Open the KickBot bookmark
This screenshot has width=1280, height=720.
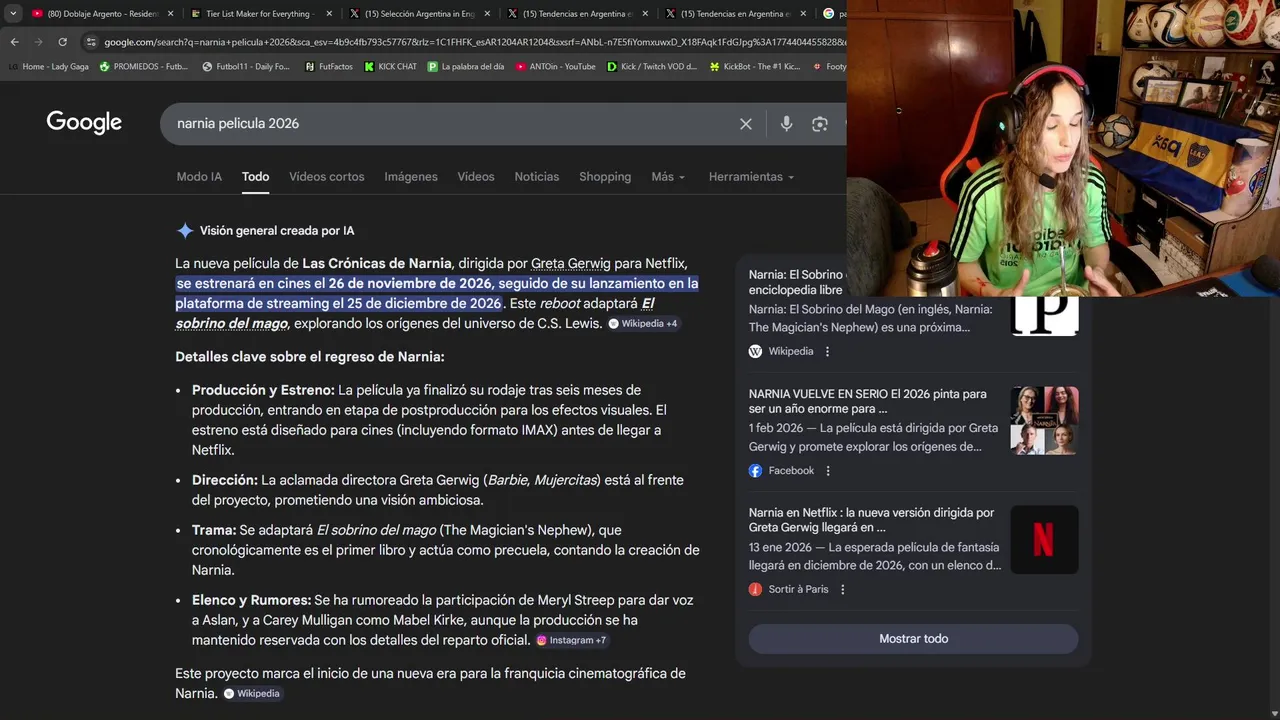755,67
